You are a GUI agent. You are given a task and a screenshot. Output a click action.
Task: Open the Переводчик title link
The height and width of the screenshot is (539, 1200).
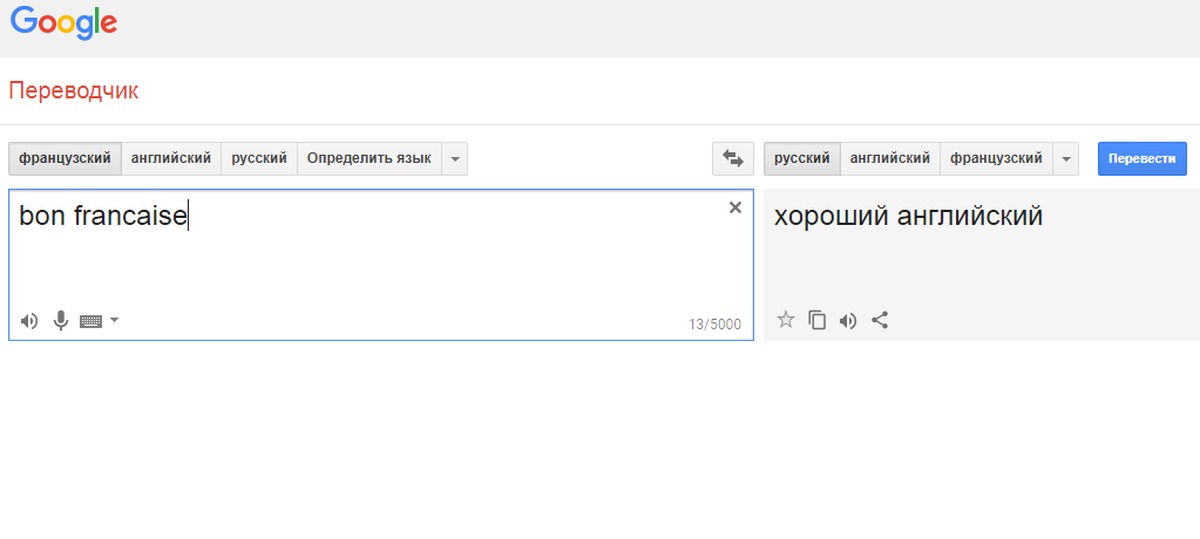pos(74,91)
